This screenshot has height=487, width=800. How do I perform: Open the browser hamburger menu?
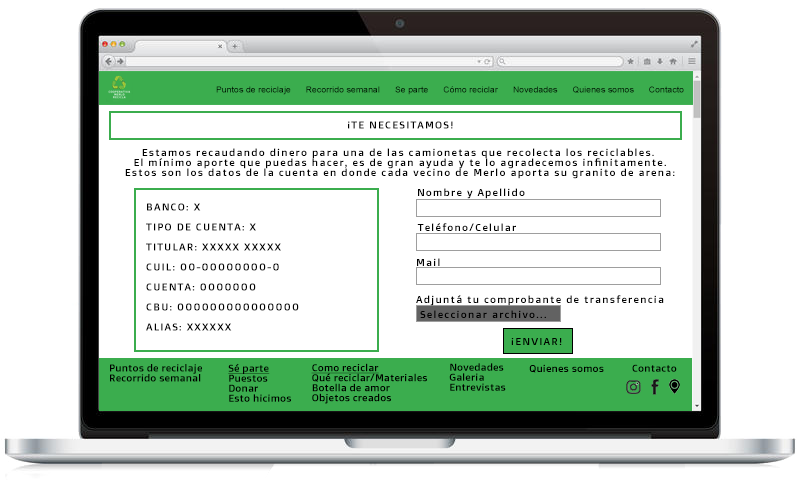[691, 62]
